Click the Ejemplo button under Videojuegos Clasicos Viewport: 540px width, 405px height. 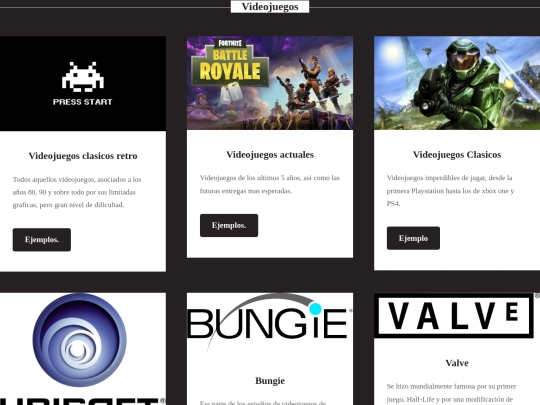(413, 238)
